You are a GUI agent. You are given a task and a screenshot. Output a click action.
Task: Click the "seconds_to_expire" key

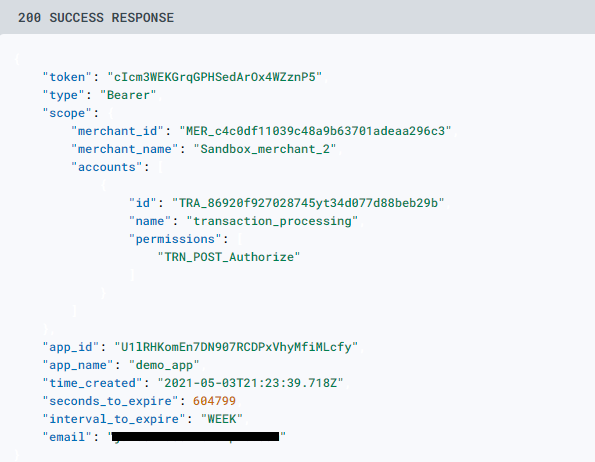(x=110, y=401)
